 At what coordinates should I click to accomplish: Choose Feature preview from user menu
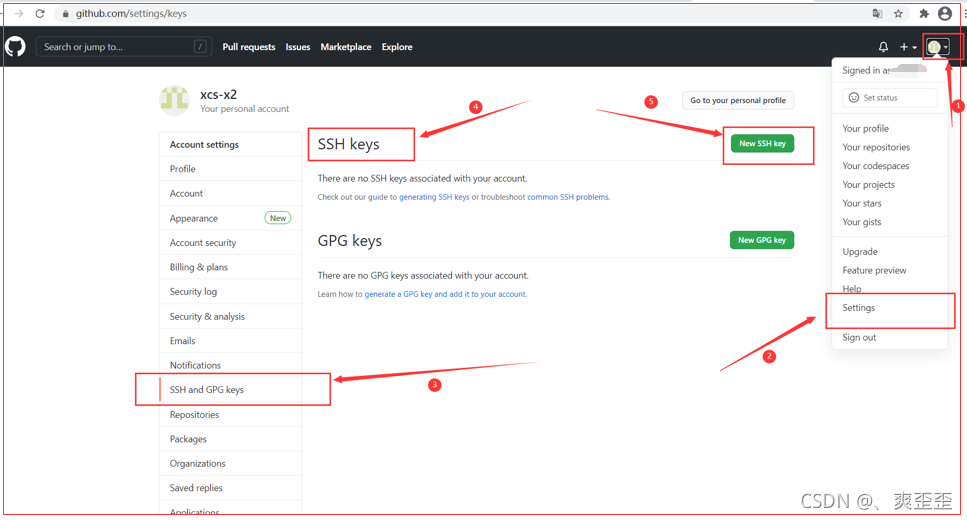889,270
